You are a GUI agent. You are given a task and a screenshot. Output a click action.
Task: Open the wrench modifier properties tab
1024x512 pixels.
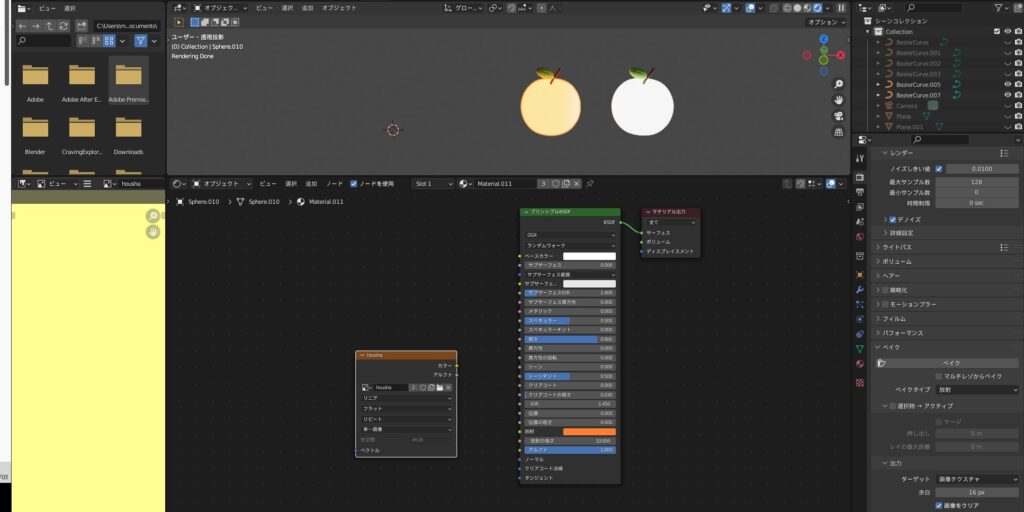click(x=860, y=290)
